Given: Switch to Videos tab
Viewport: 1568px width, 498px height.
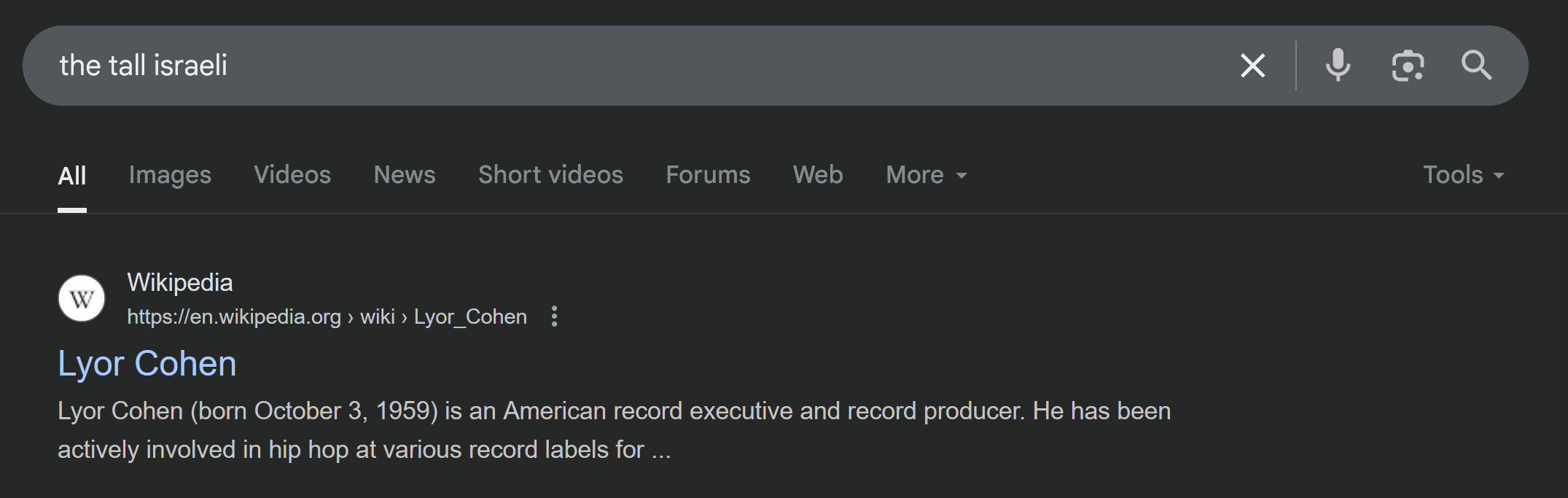Looking at the screenshot, I should (292, 175).
